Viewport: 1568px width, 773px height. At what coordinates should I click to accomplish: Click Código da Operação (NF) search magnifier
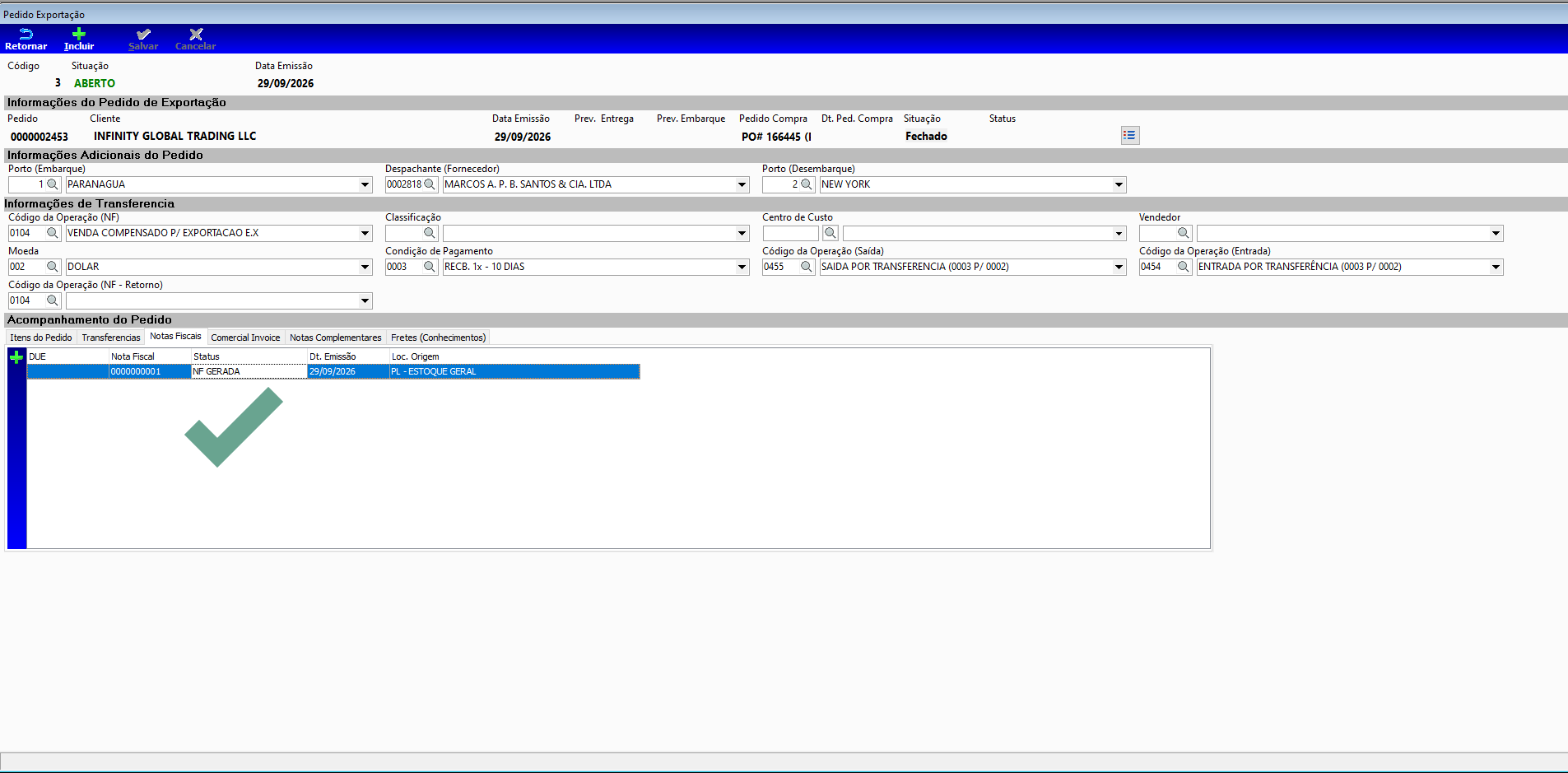tap(53, 233)
